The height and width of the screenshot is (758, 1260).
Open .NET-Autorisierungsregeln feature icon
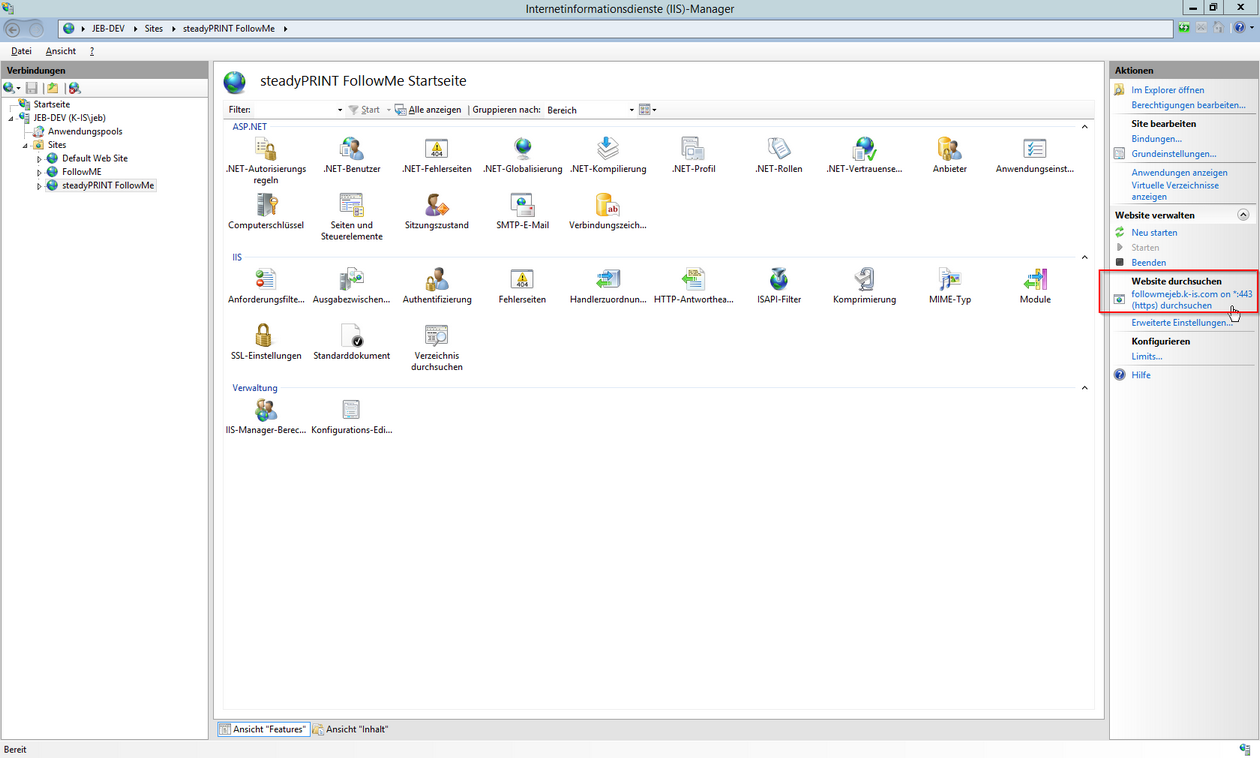click(x=265, y=149)
